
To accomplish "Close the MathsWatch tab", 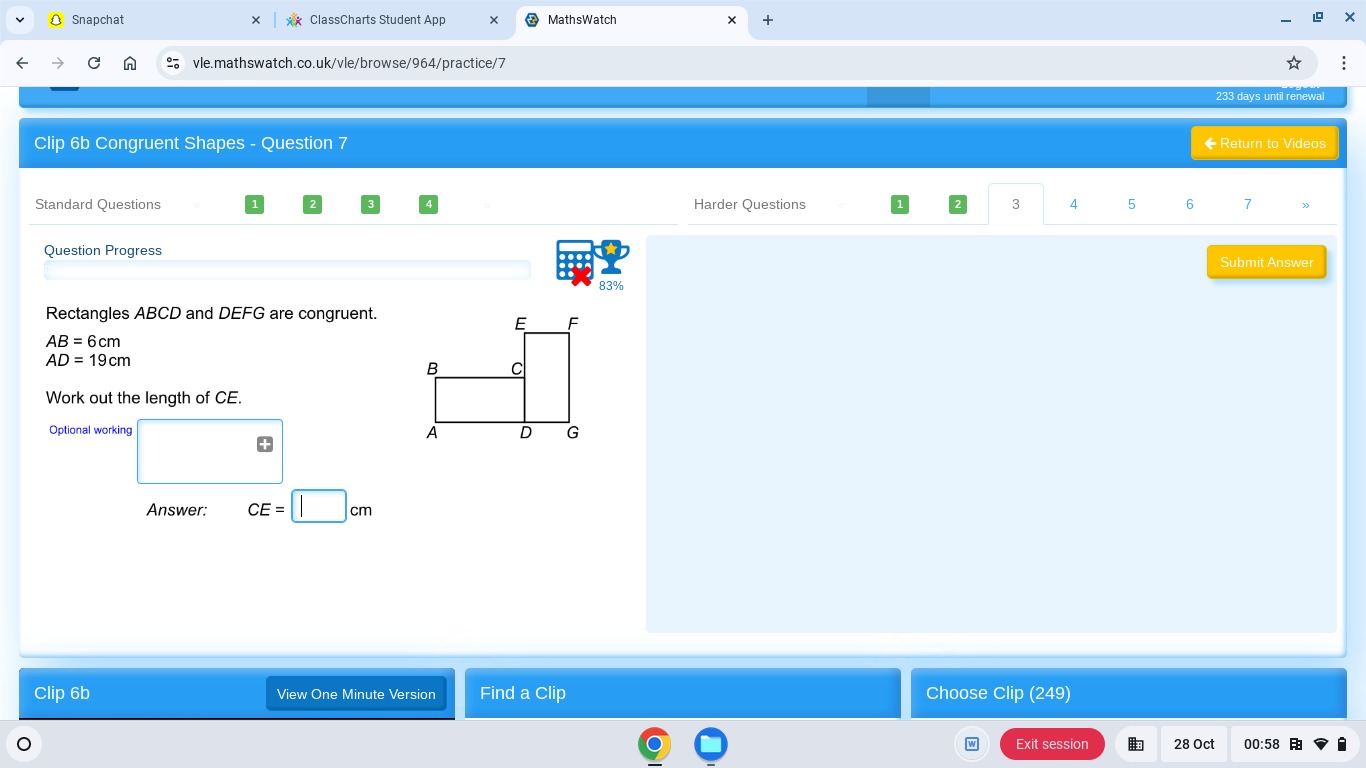I will pyautogui.click(x=732, y=20).
